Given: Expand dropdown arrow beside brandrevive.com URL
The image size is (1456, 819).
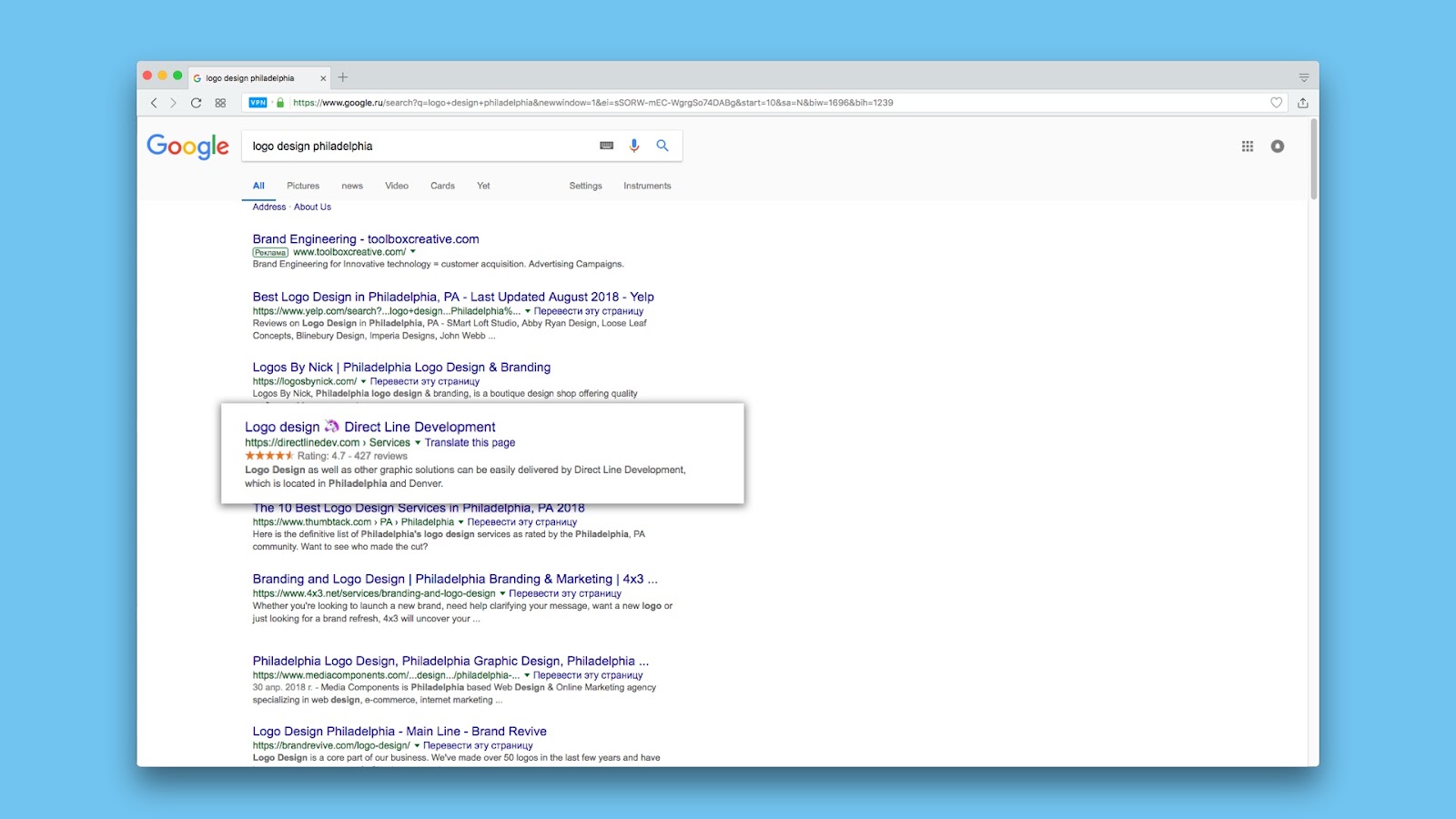Looking at the screenshot, I should (417, 745).
